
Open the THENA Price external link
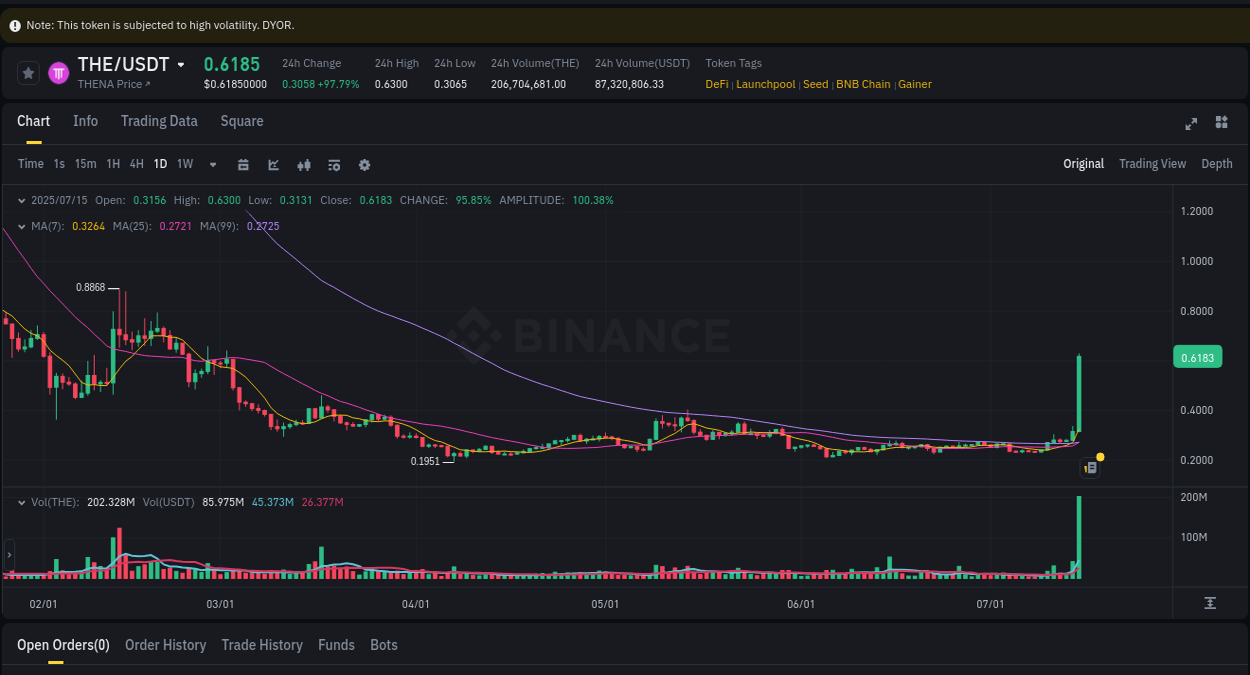113,84
